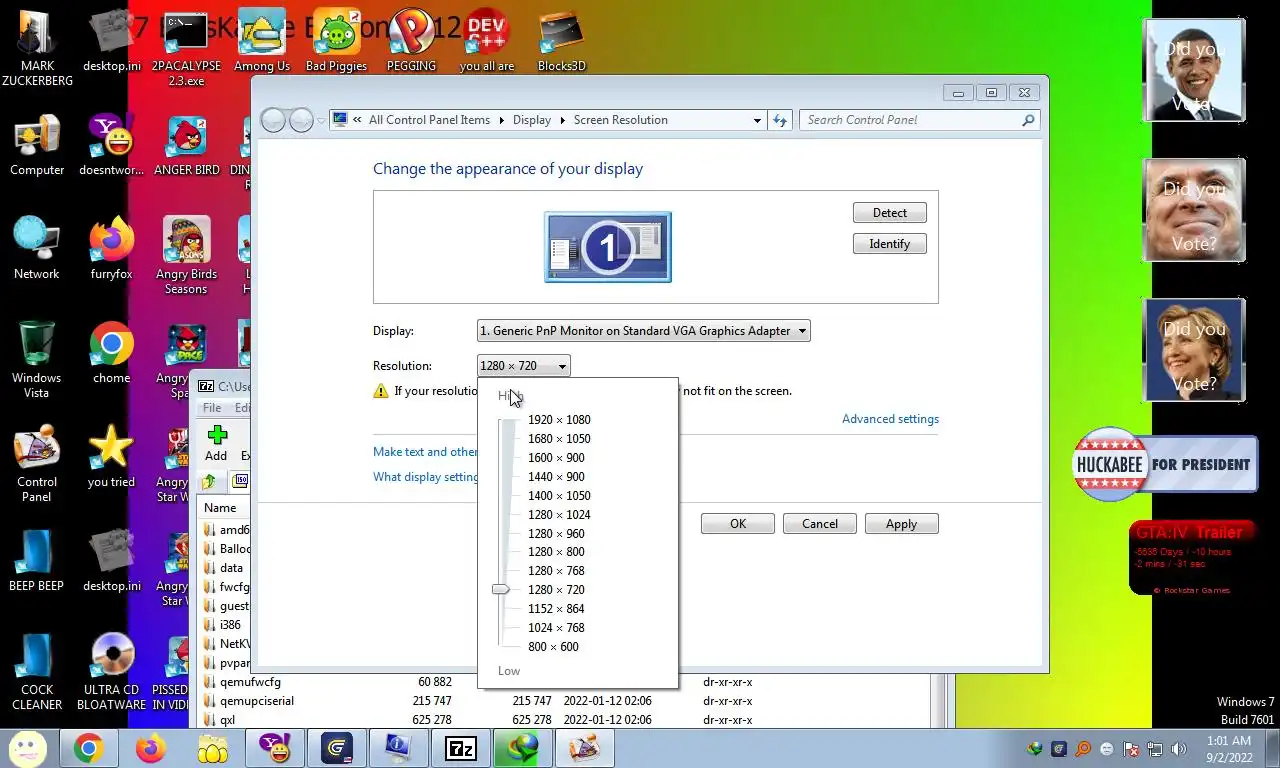1280x768 pixels.
Task: Open the 'you all are' Dev-C++ icon
Action: pyautogui.click(x=487, y=42)
